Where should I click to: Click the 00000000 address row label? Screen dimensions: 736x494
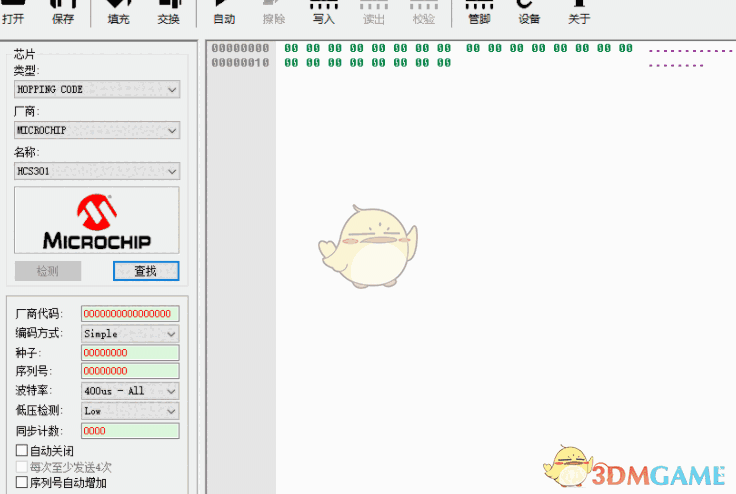pyautogui.click(x=240, y=48)
